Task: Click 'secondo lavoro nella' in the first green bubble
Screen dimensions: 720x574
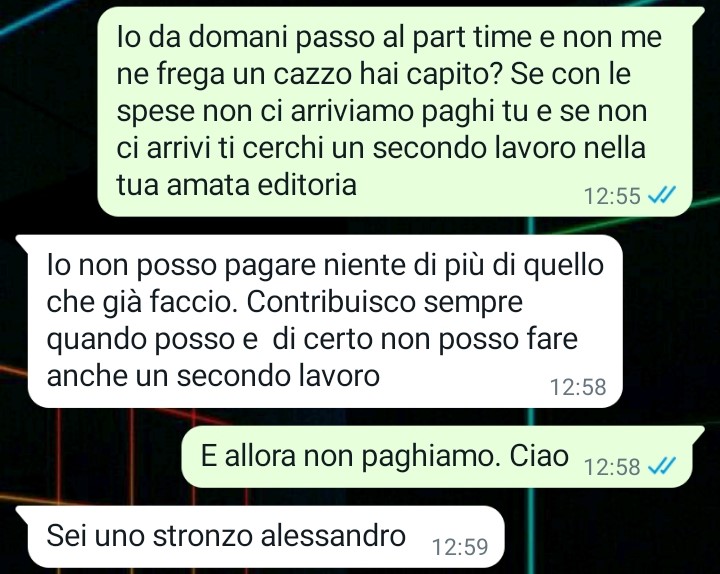Action: pos(509,148)
